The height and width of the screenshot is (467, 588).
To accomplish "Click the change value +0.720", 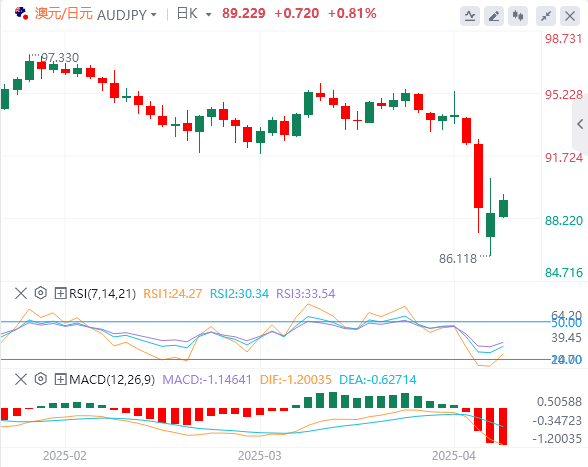I will pos(297,14).
